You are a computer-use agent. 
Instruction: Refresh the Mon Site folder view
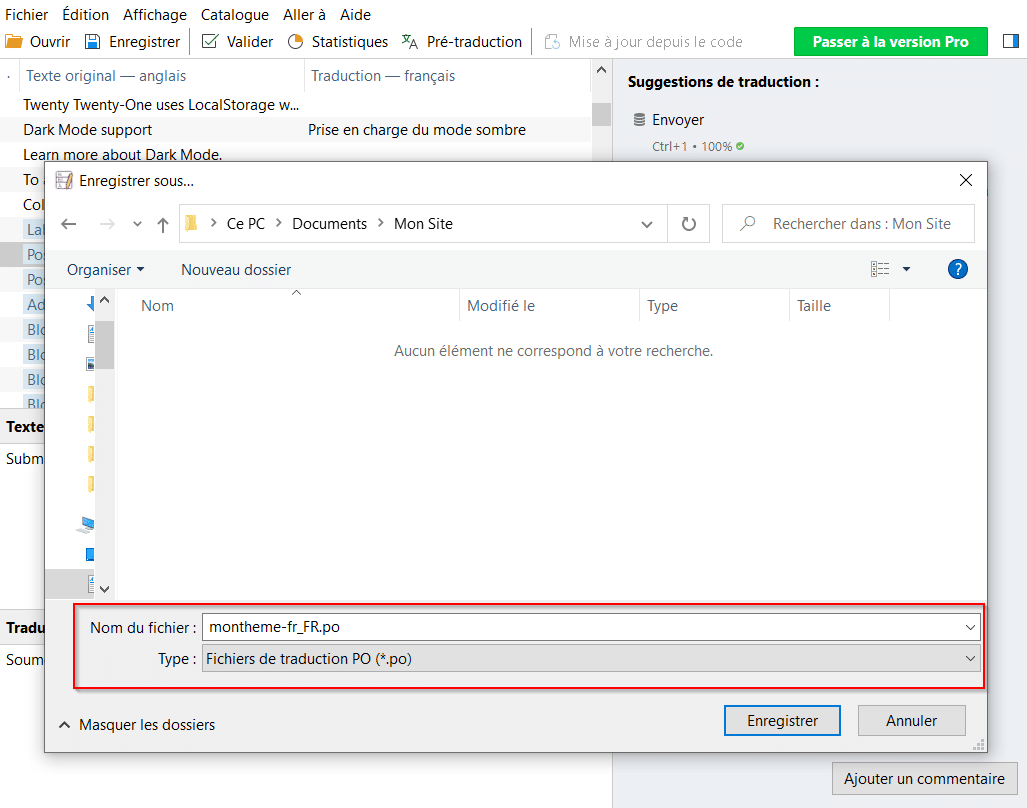pos(688,224)
